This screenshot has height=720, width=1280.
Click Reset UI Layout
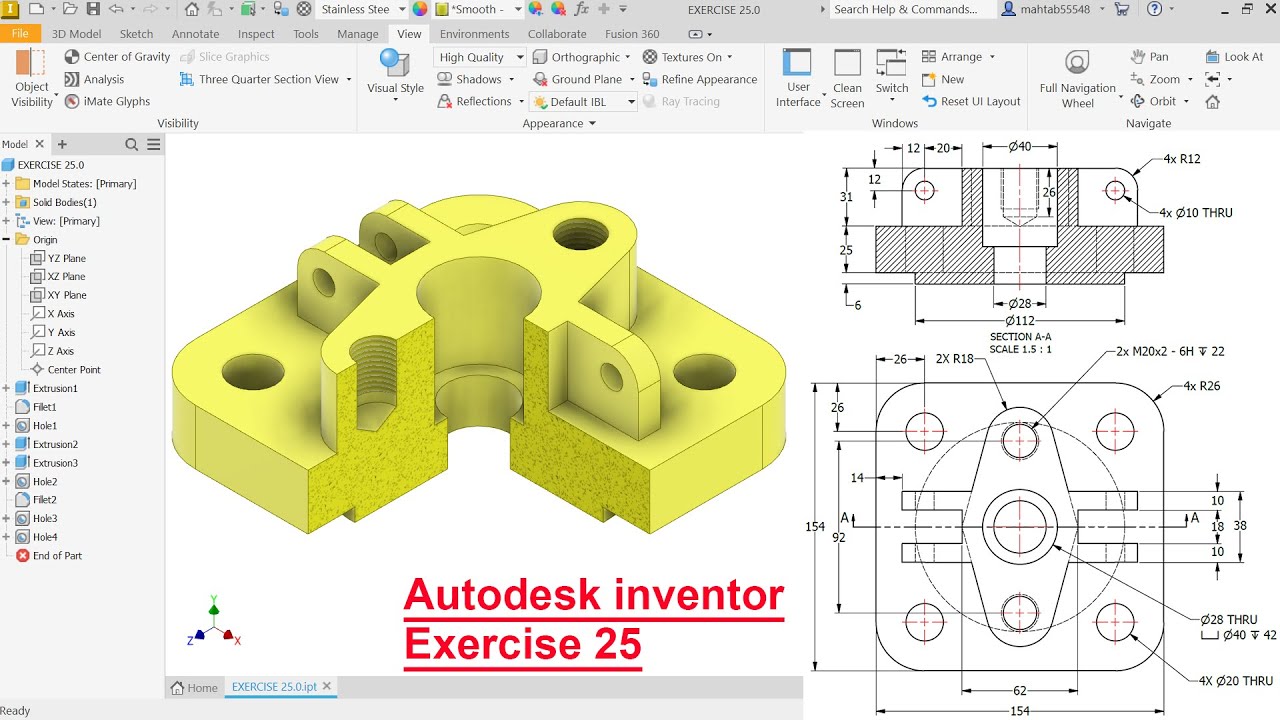[x=971, y=101]
